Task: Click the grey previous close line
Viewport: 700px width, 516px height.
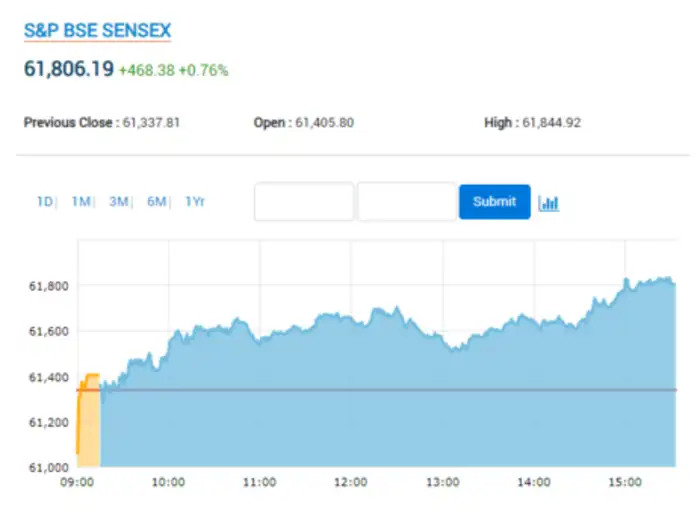Action: tap(400, 390)
